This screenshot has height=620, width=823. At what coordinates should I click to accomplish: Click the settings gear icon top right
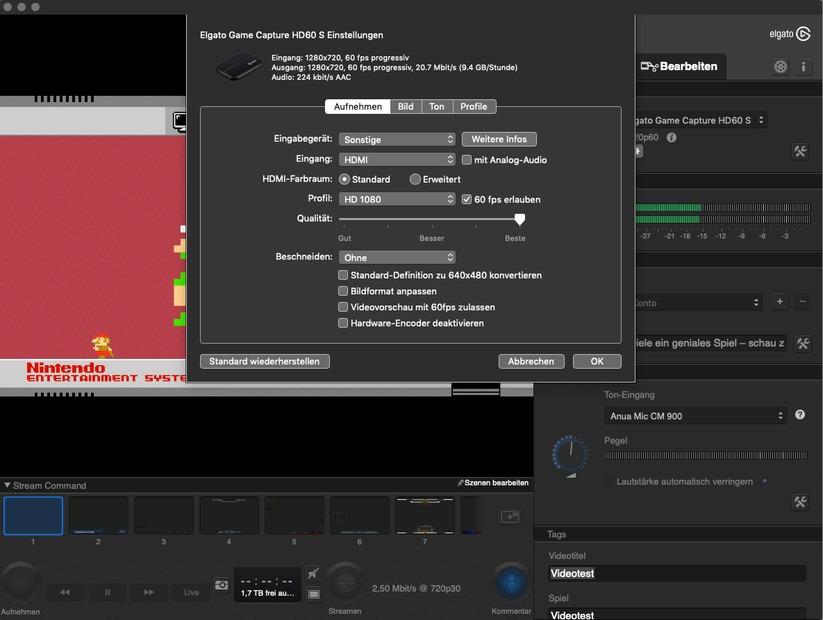(x=780, y=66)
